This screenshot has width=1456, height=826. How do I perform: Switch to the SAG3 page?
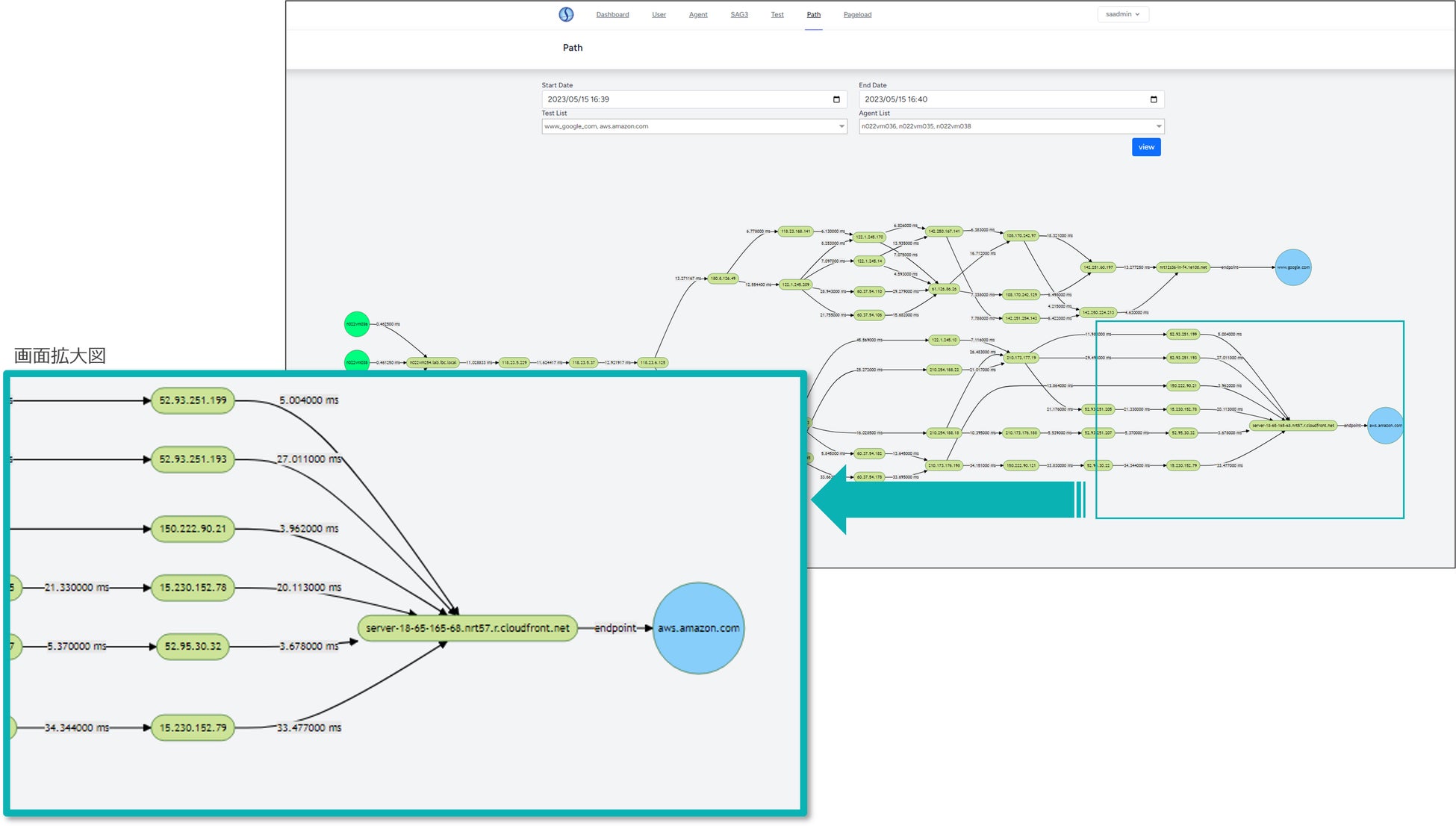pos(739,15)
